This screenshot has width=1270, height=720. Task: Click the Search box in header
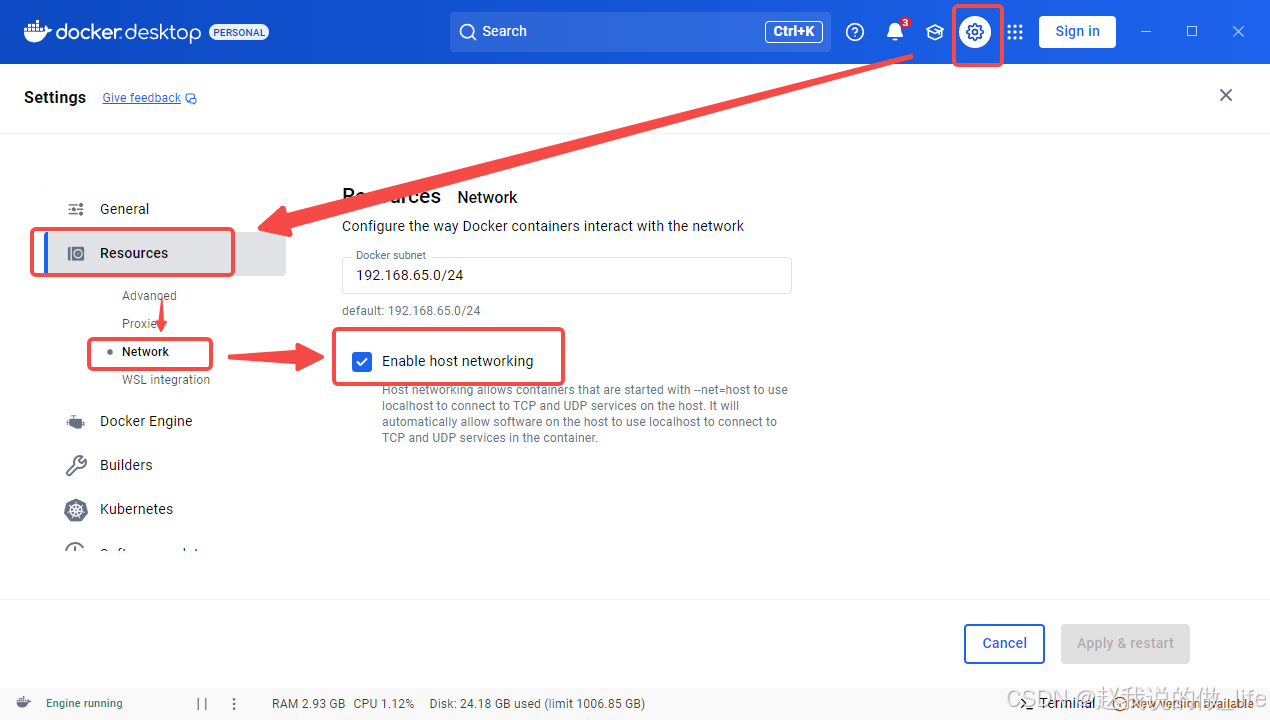(640, 32)
